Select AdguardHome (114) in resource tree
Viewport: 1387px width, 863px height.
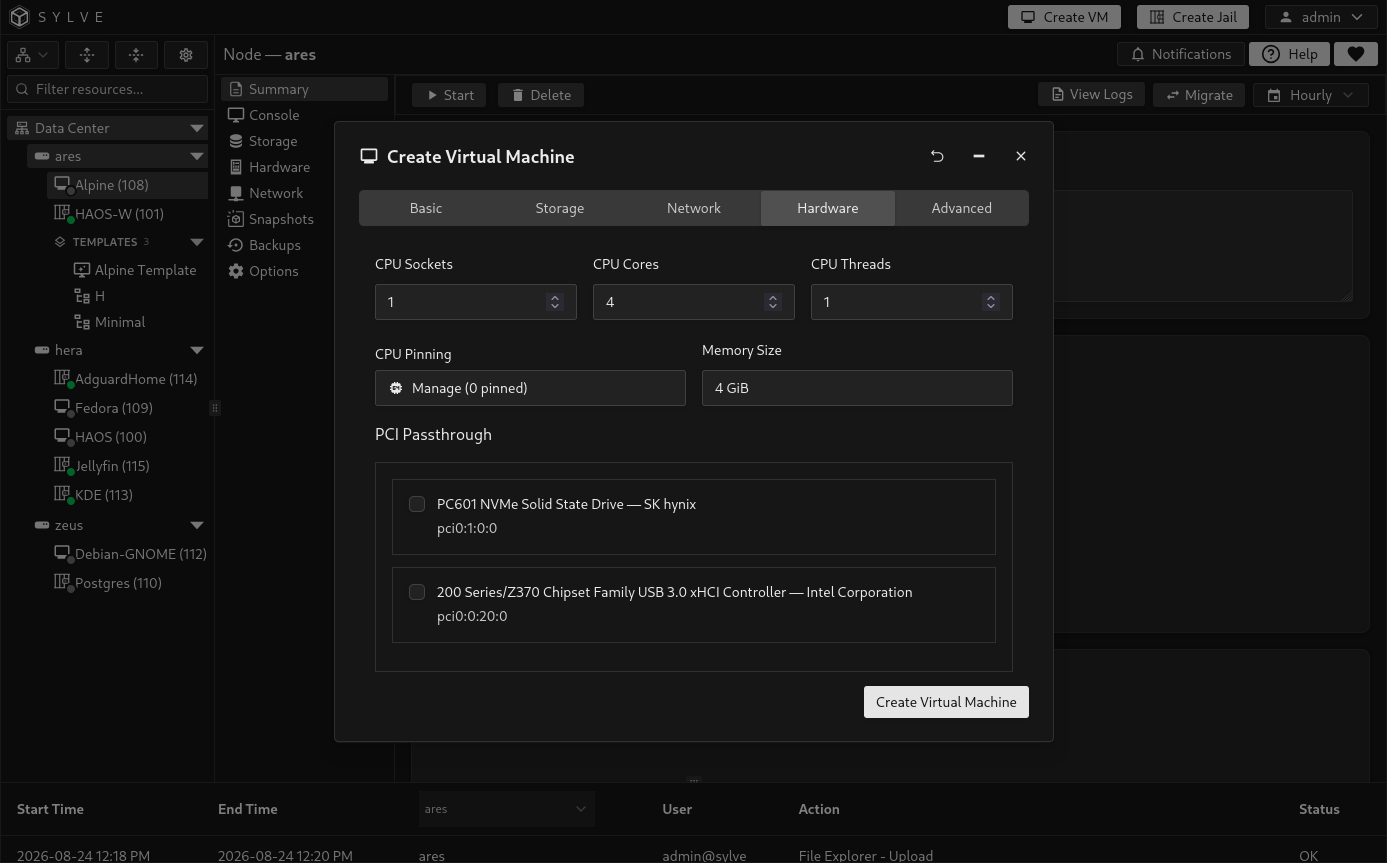tap(136, 379)
